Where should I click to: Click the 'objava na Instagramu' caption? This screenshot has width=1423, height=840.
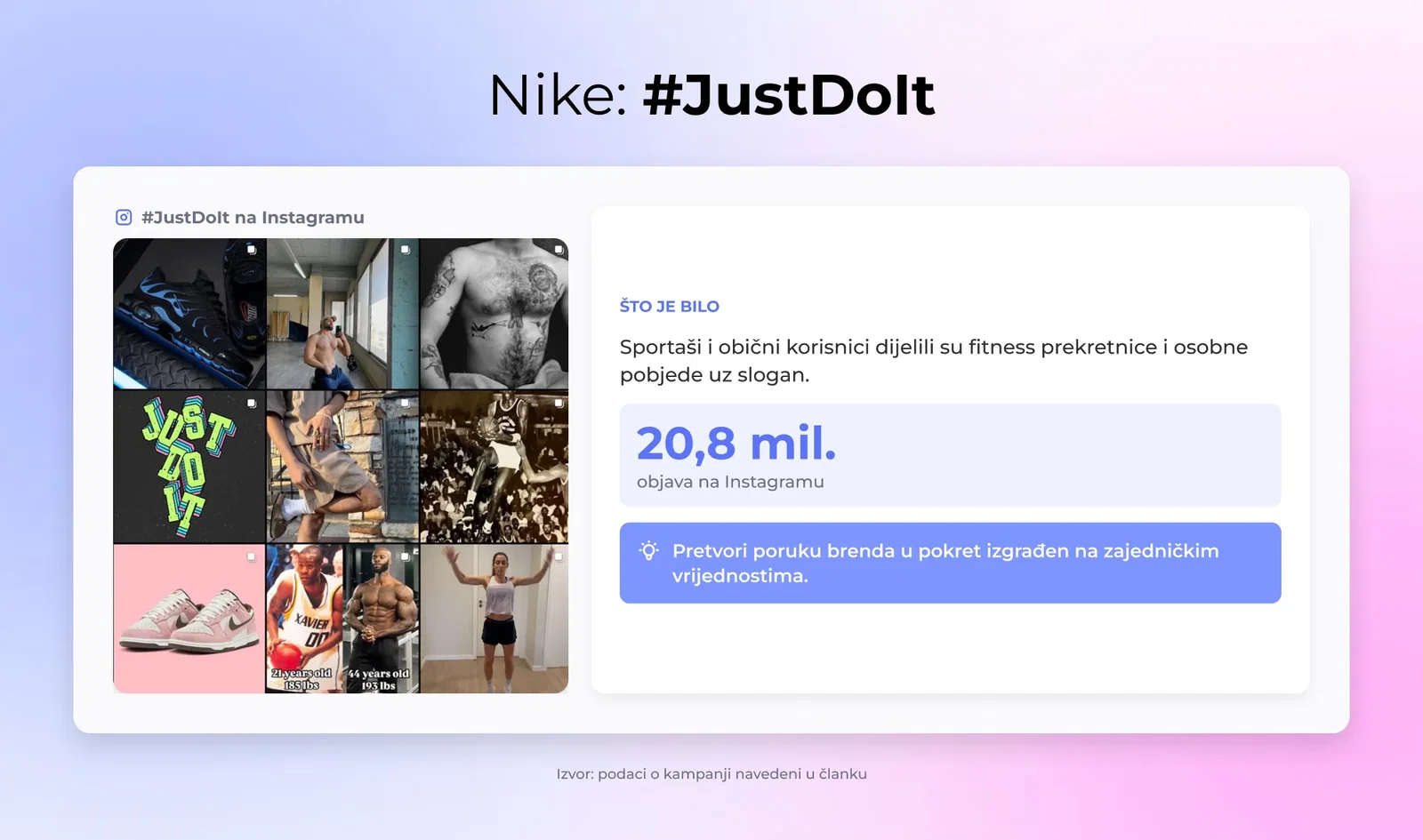(x=730, y=482)
